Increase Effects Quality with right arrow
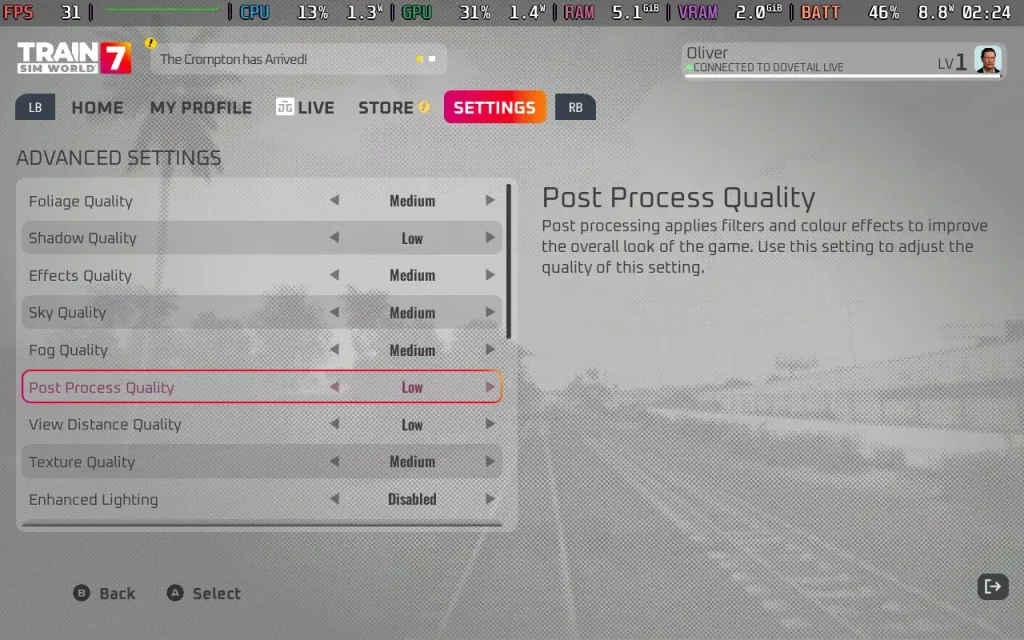The width and height of the screenshot is (1024, 640). coord(490,275)
